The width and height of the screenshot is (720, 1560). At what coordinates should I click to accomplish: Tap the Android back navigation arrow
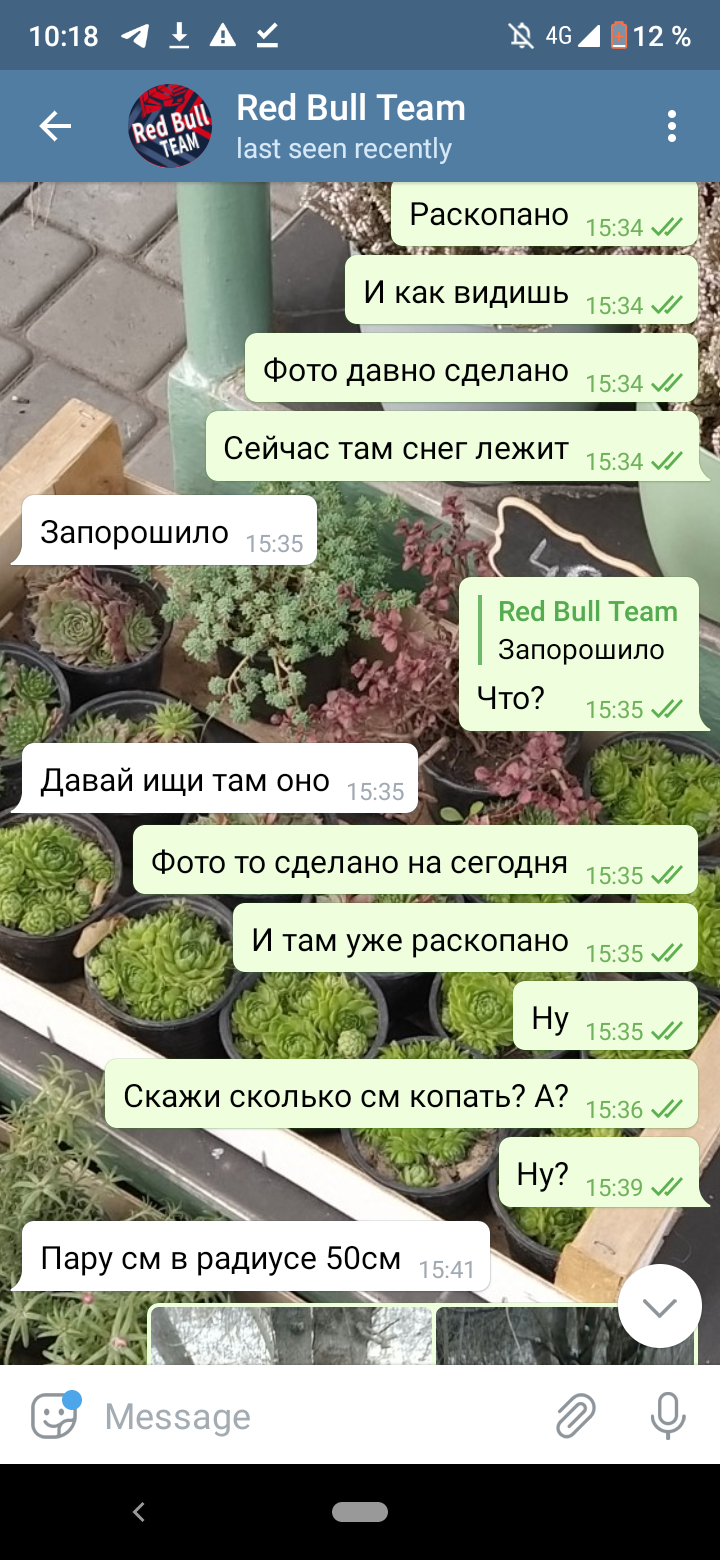click(139, 1512)
